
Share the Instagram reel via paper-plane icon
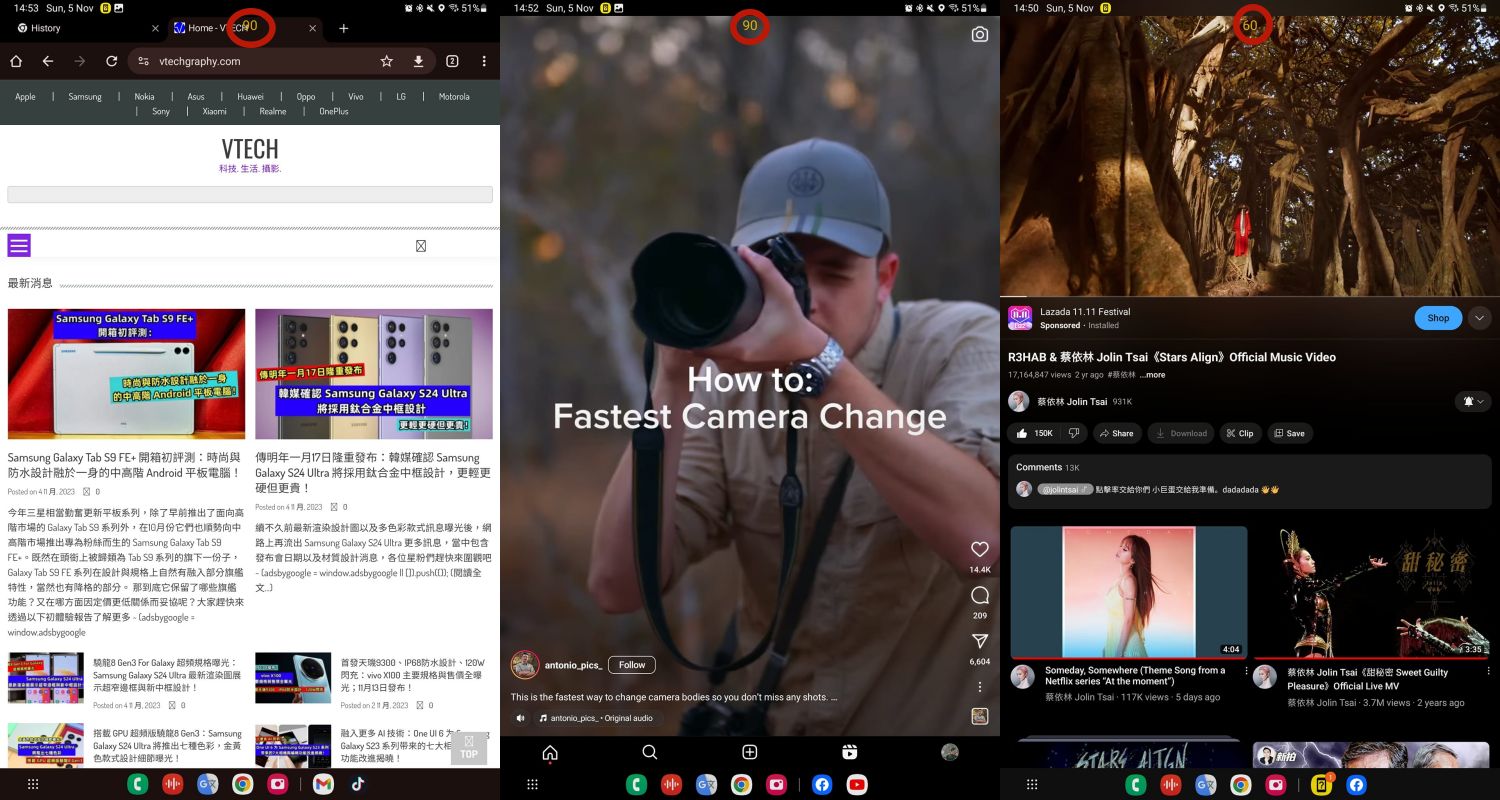point(980,641)
